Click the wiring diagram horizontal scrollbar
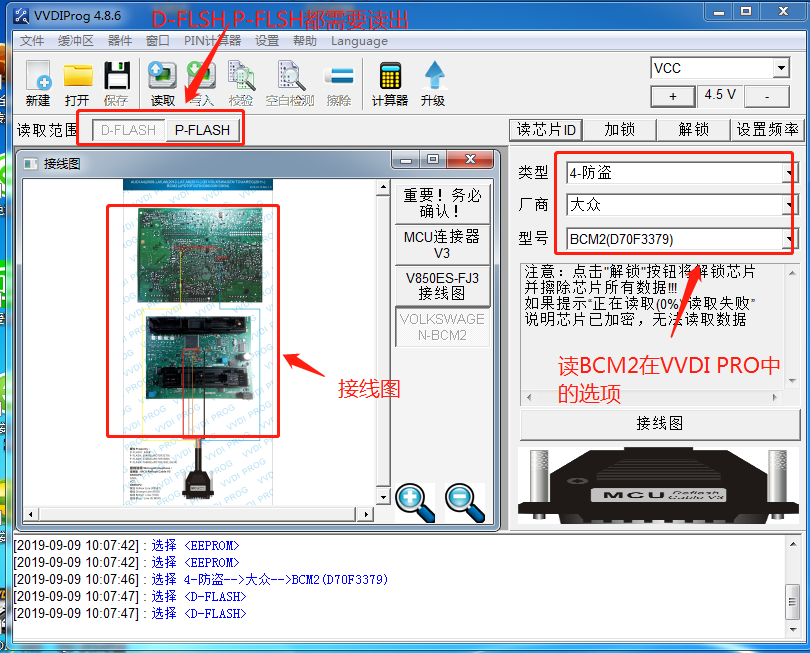The image size is (810, 653). click(198, 514)
